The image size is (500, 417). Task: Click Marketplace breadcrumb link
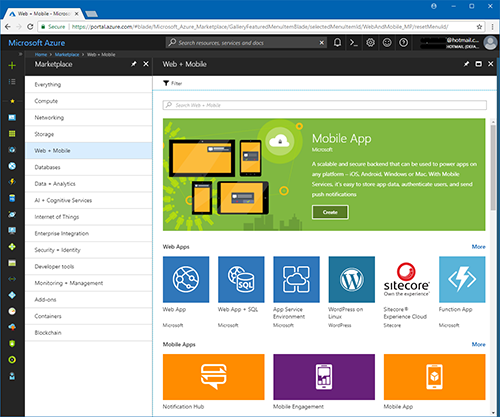67,54
